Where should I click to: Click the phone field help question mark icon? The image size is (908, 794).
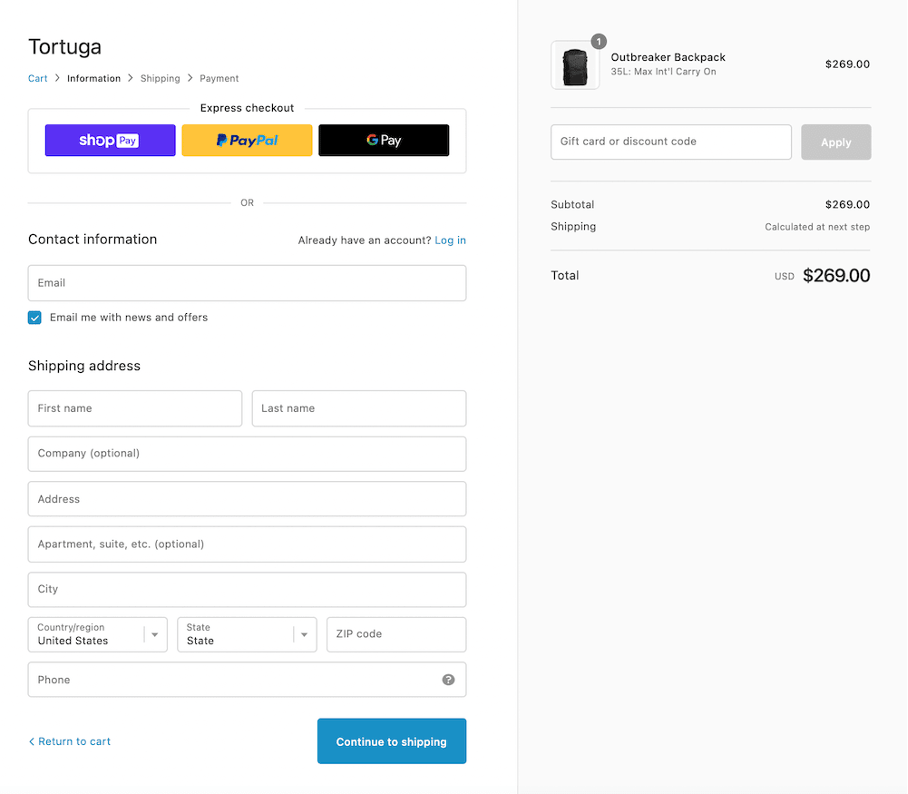coord(448,679)
